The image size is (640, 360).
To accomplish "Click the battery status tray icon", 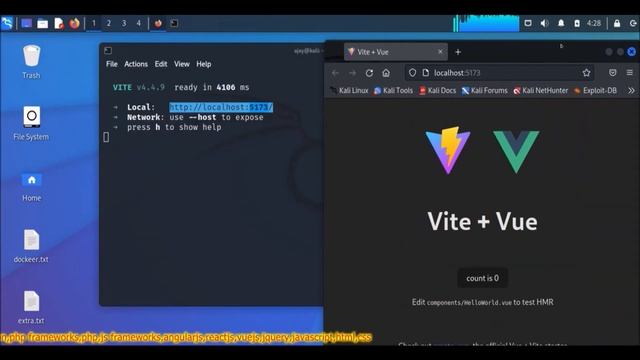I will (577, 23).
